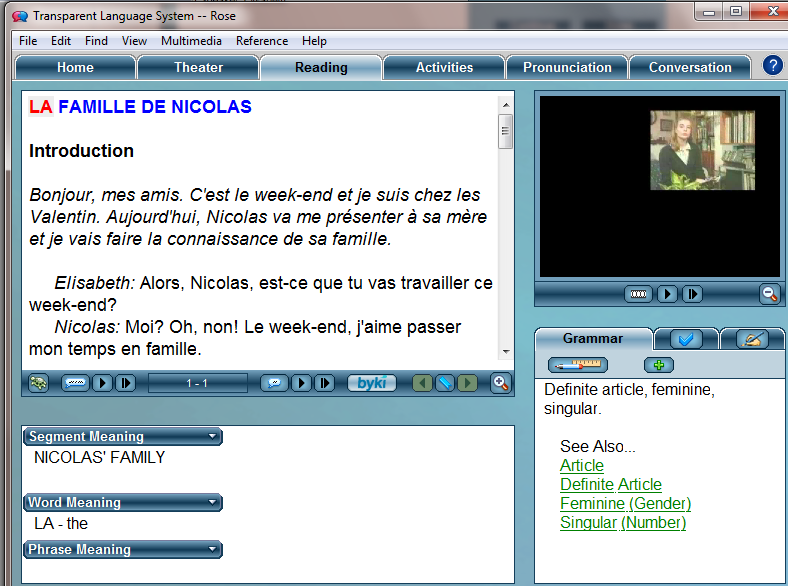Click the green plus button in Grammar panel

(658, 365)
